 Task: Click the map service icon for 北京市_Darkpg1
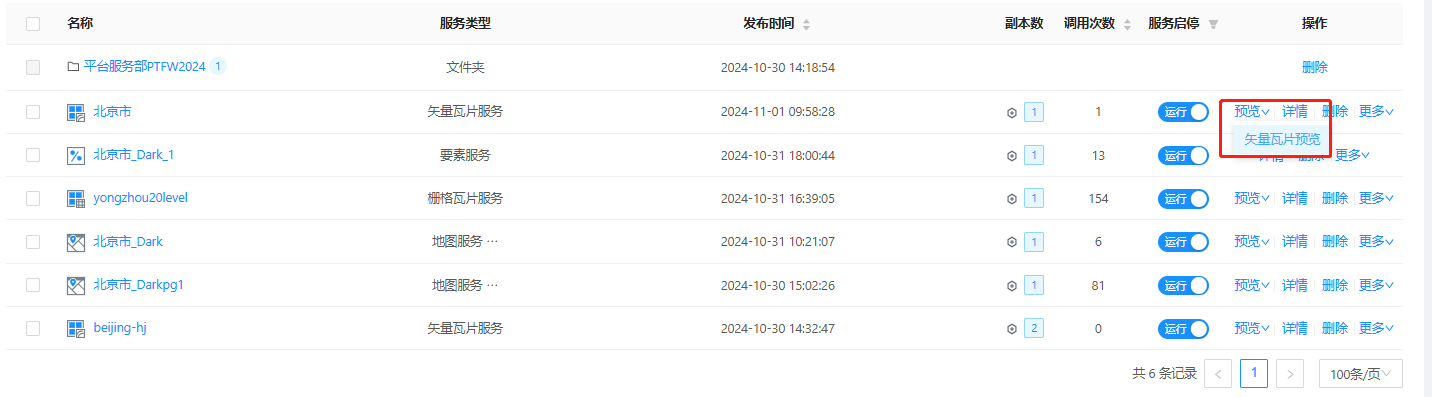coord(76,285)
